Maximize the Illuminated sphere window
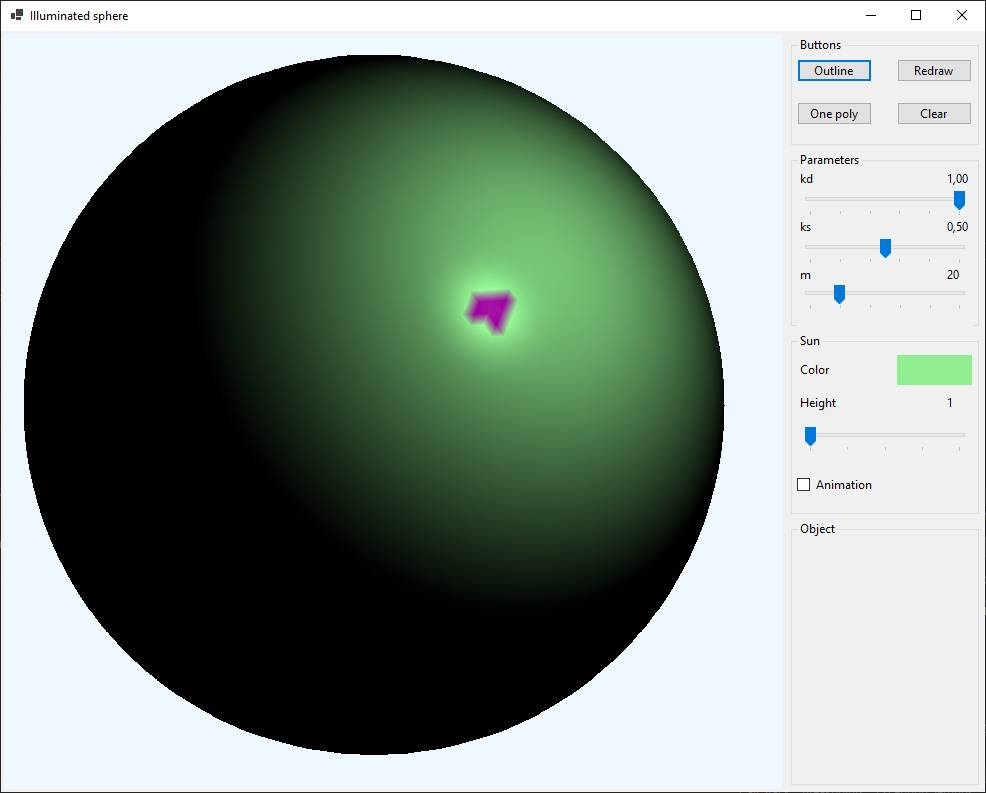 click(916, 16)
